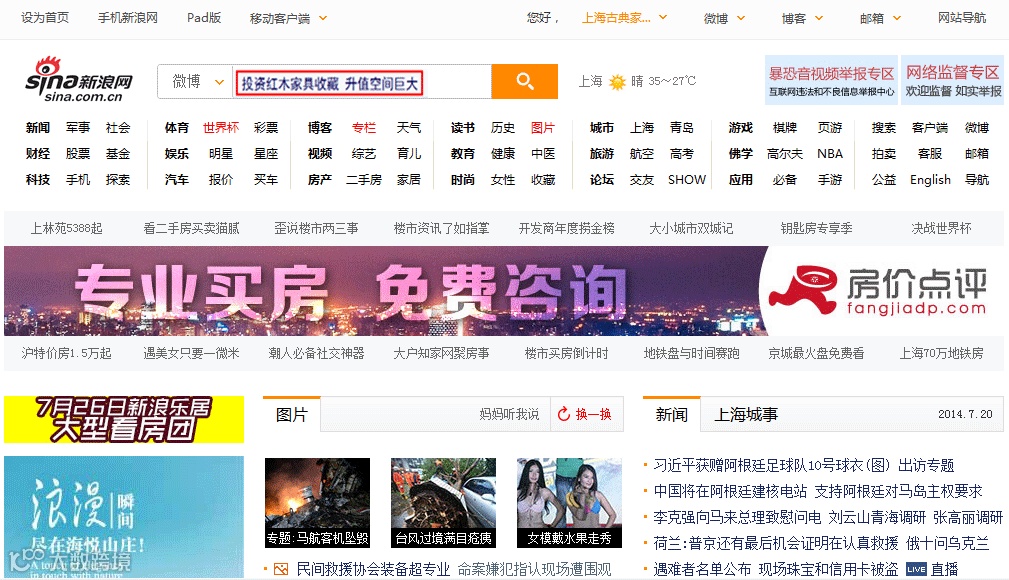This screenshot has width=1009, height=580.
Task: Select the 图片 tab
Action: tap(292, 415)
